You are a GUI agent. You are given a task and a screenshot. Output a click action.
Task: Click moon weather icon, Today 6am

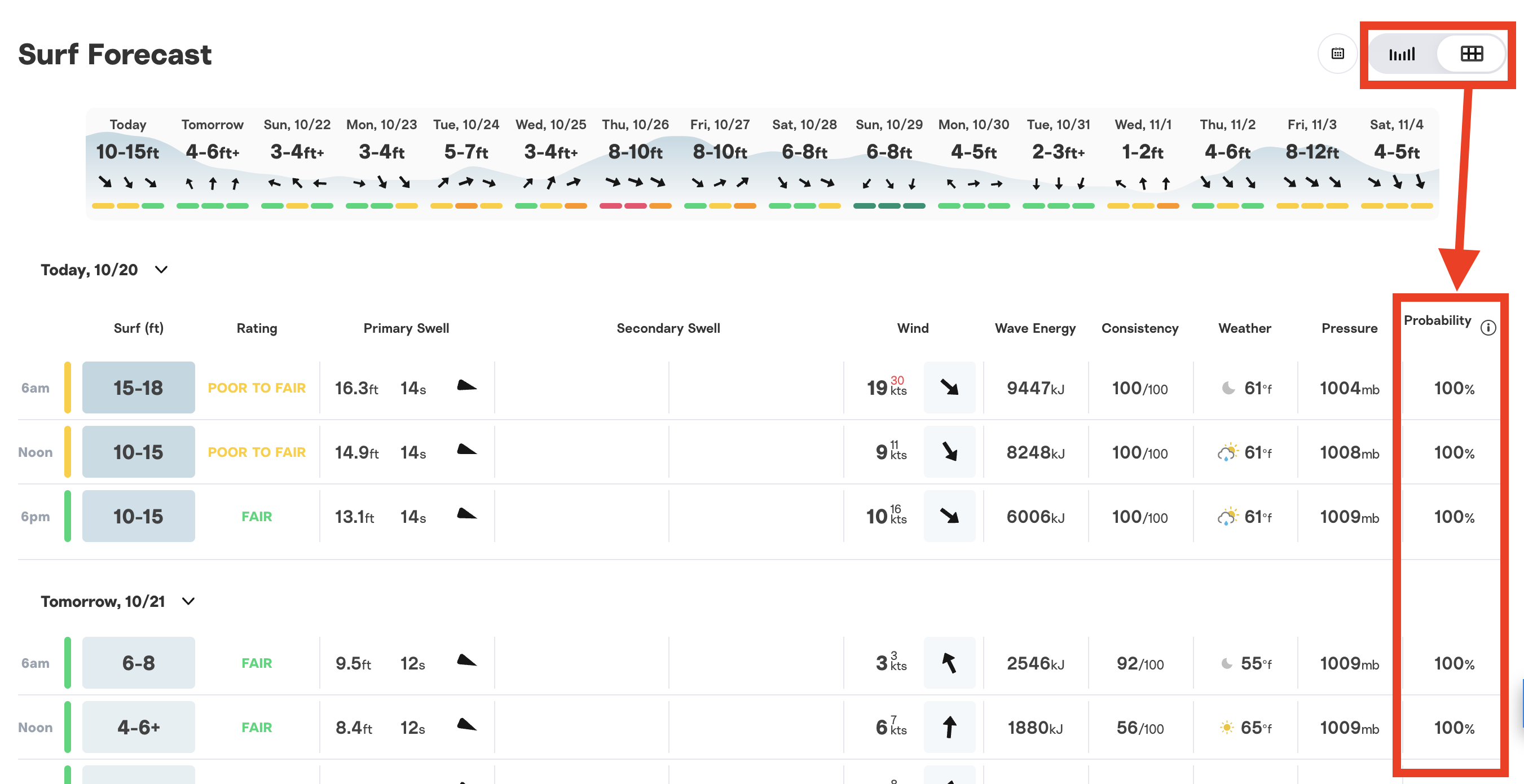click(x=1228, y=388)
